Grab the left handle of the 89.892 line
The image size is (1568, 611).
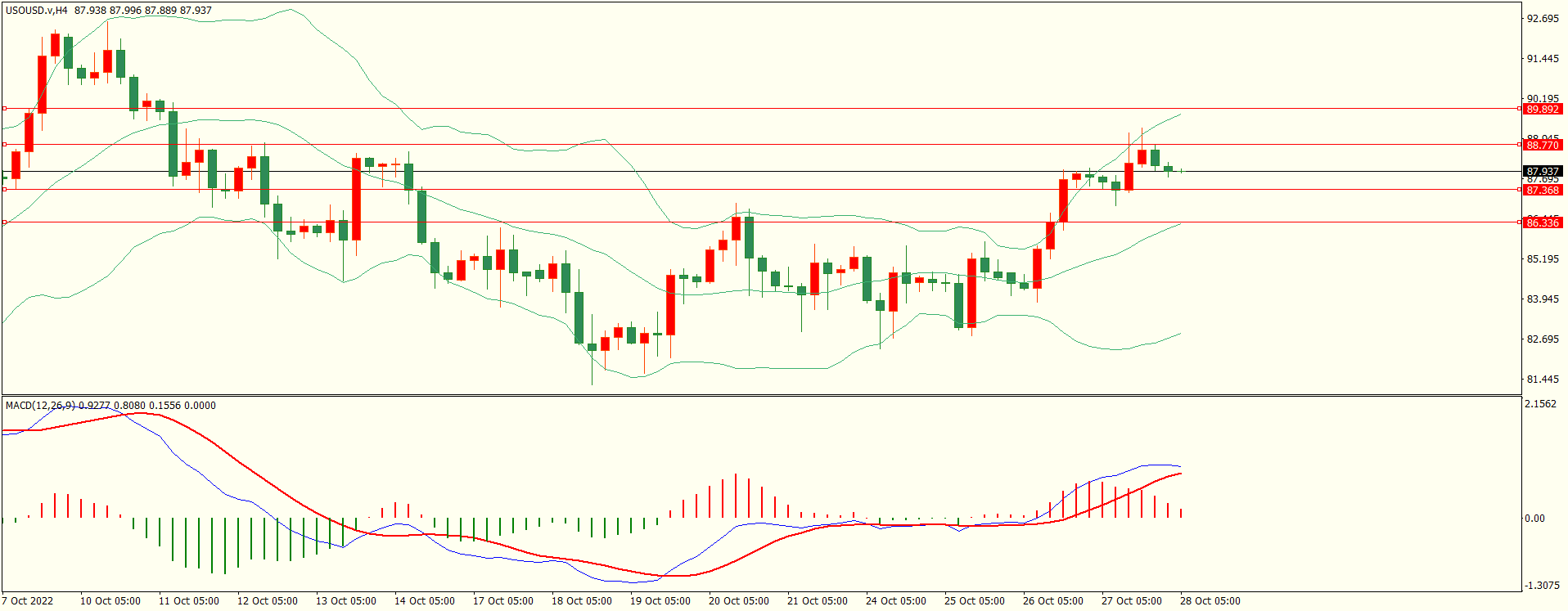pyautogui.click(x=5, y=108)
